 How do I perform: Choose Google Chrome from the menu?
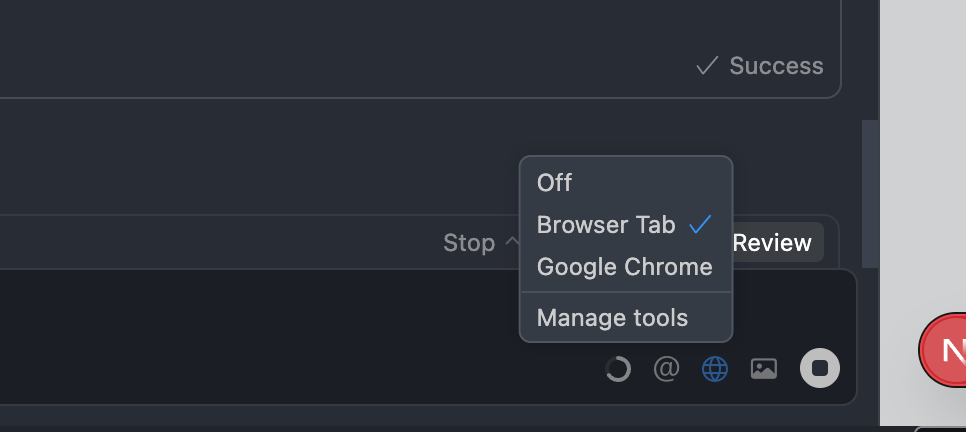click(x=624, y=267)
